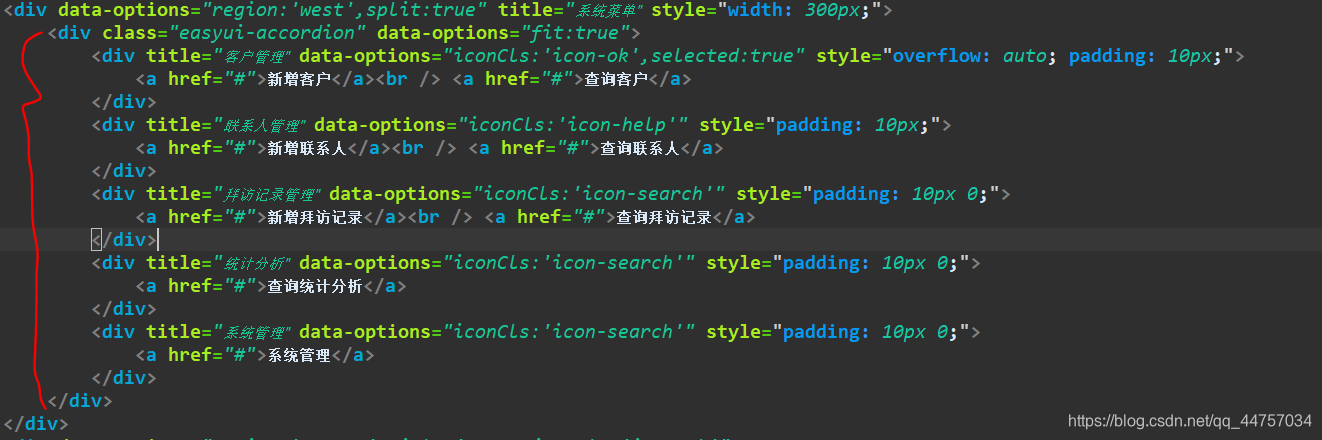Screen dimensions: 1322x440
Task: Click the value "iconCls:'icon-help'"
Action: 573,125
